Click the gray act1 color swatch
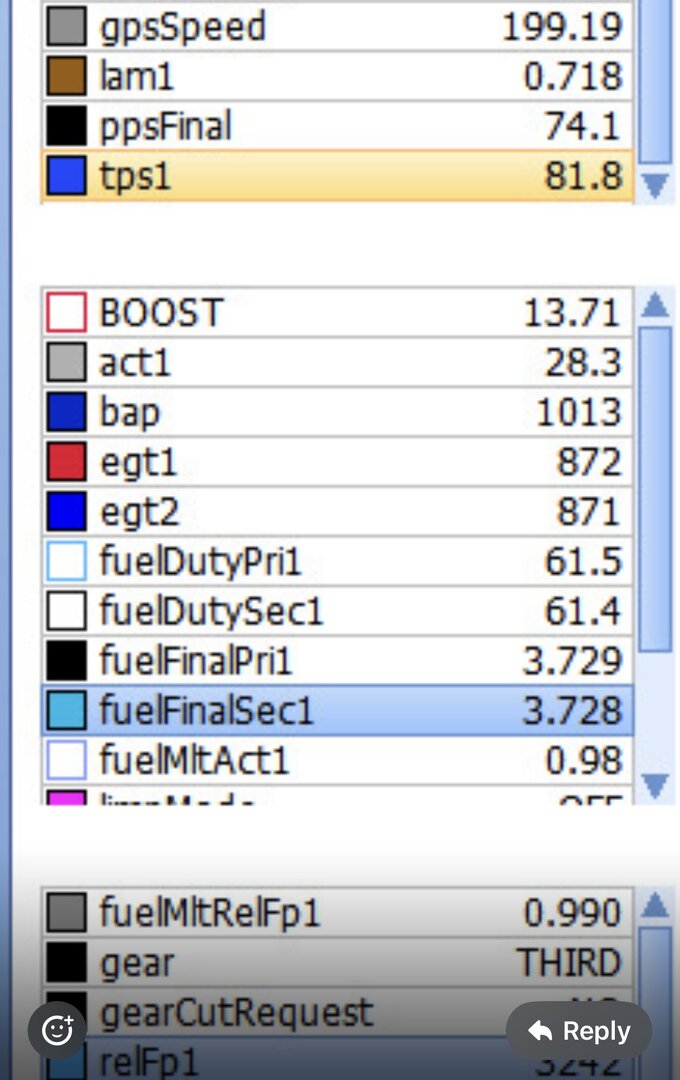Screen dimensions: 680x1080 coord(67,362)
